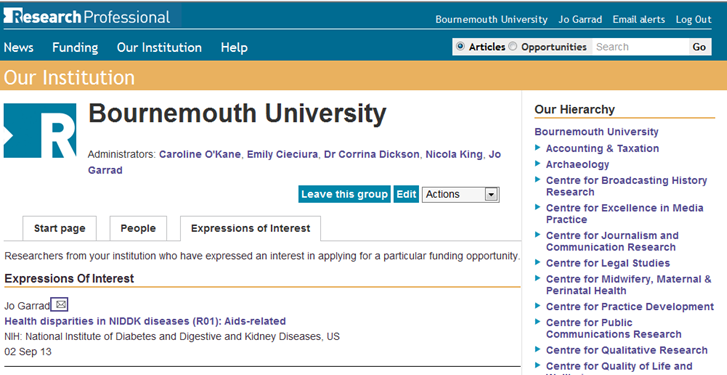This screenshot has height=375, width=727.
Task: Expand Centre for Broadcasting History Research arrow
Action: pyautogui.click(x=538, y=179)
